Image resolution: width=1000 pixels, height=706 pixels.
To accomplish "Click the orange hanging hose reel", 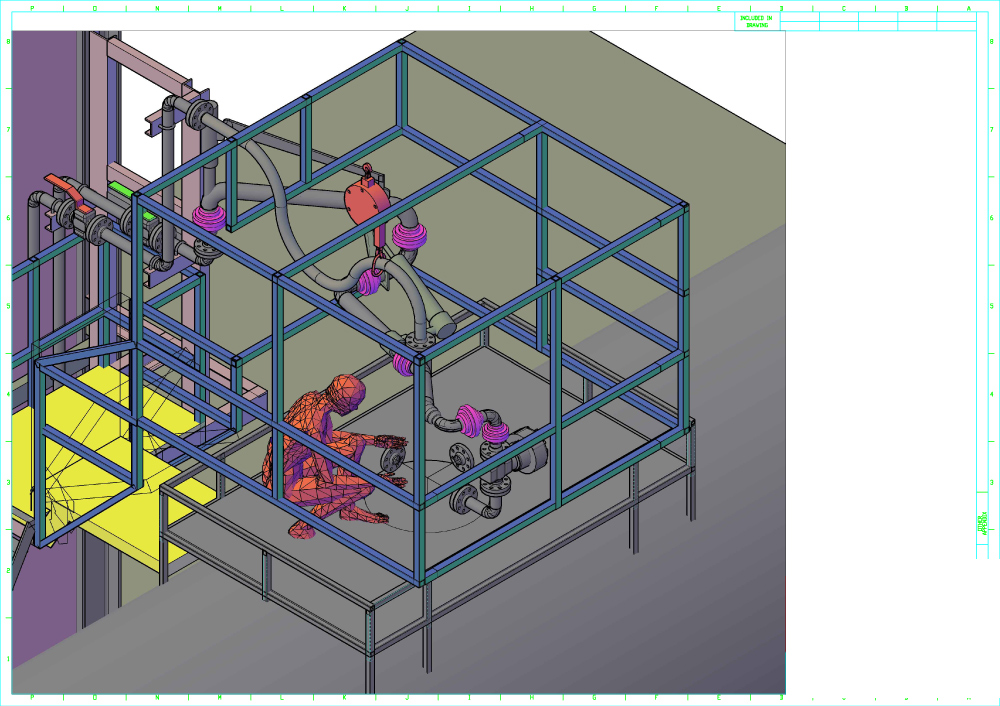I will coord(363,200).
